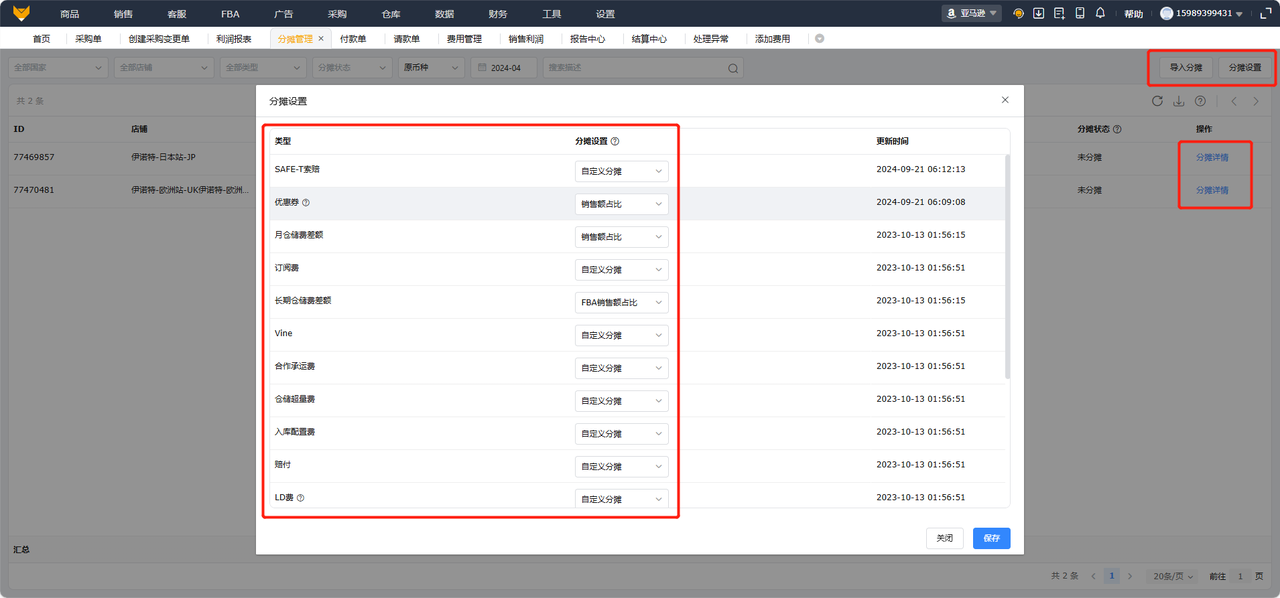
Task: Open the 财务 menu
Action: [x=498, y=14]
